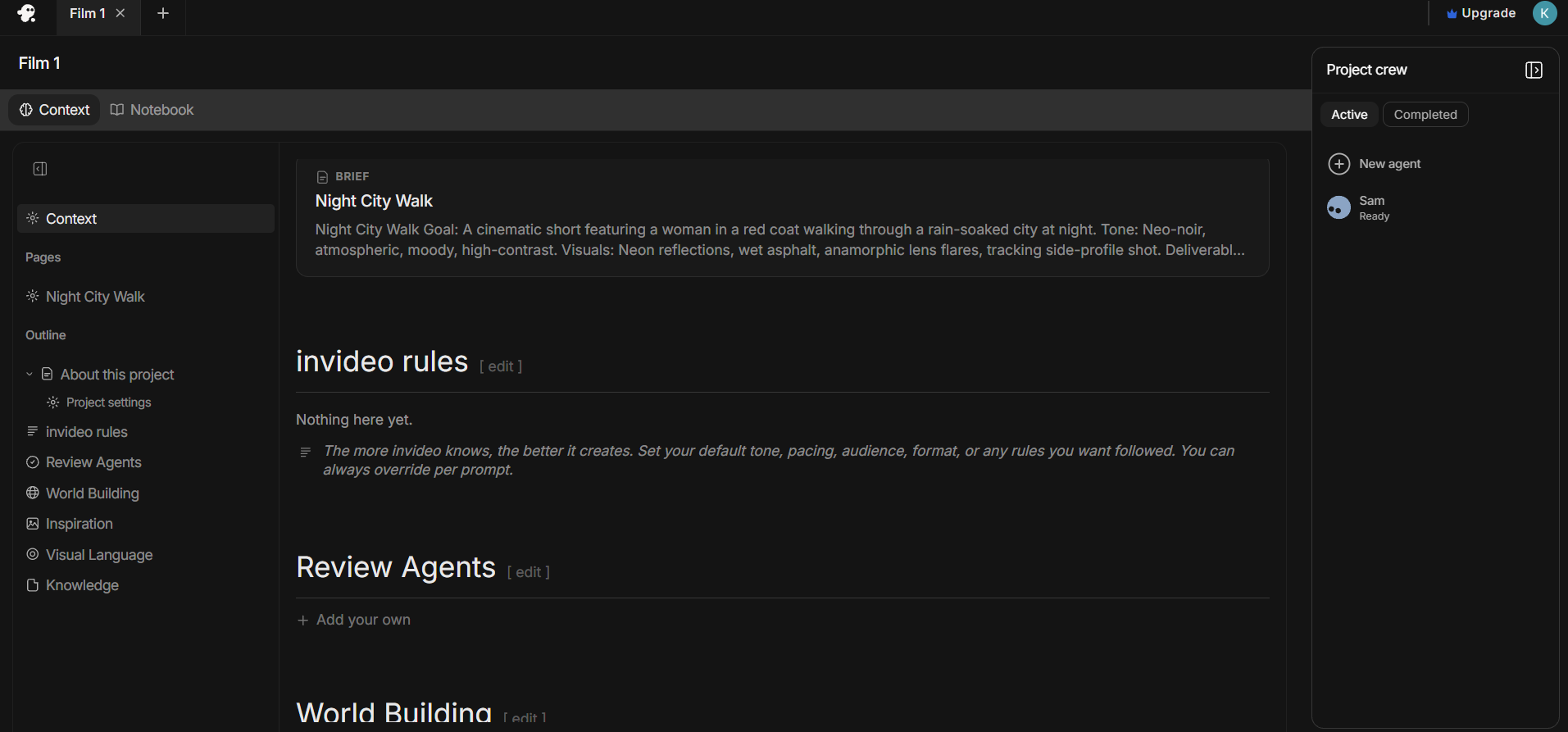Open the Notebook tab
The image size is (1568, 732).
152,110
